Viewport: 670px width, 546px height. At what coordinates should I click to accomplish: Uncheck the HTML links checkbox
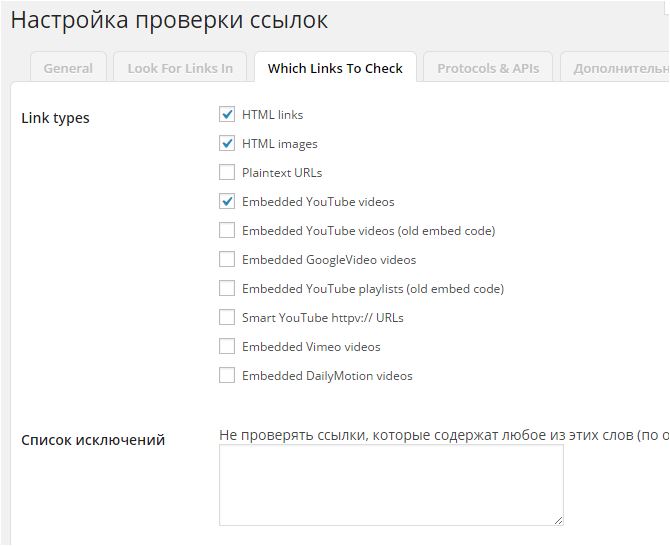(x=227, y=115)
